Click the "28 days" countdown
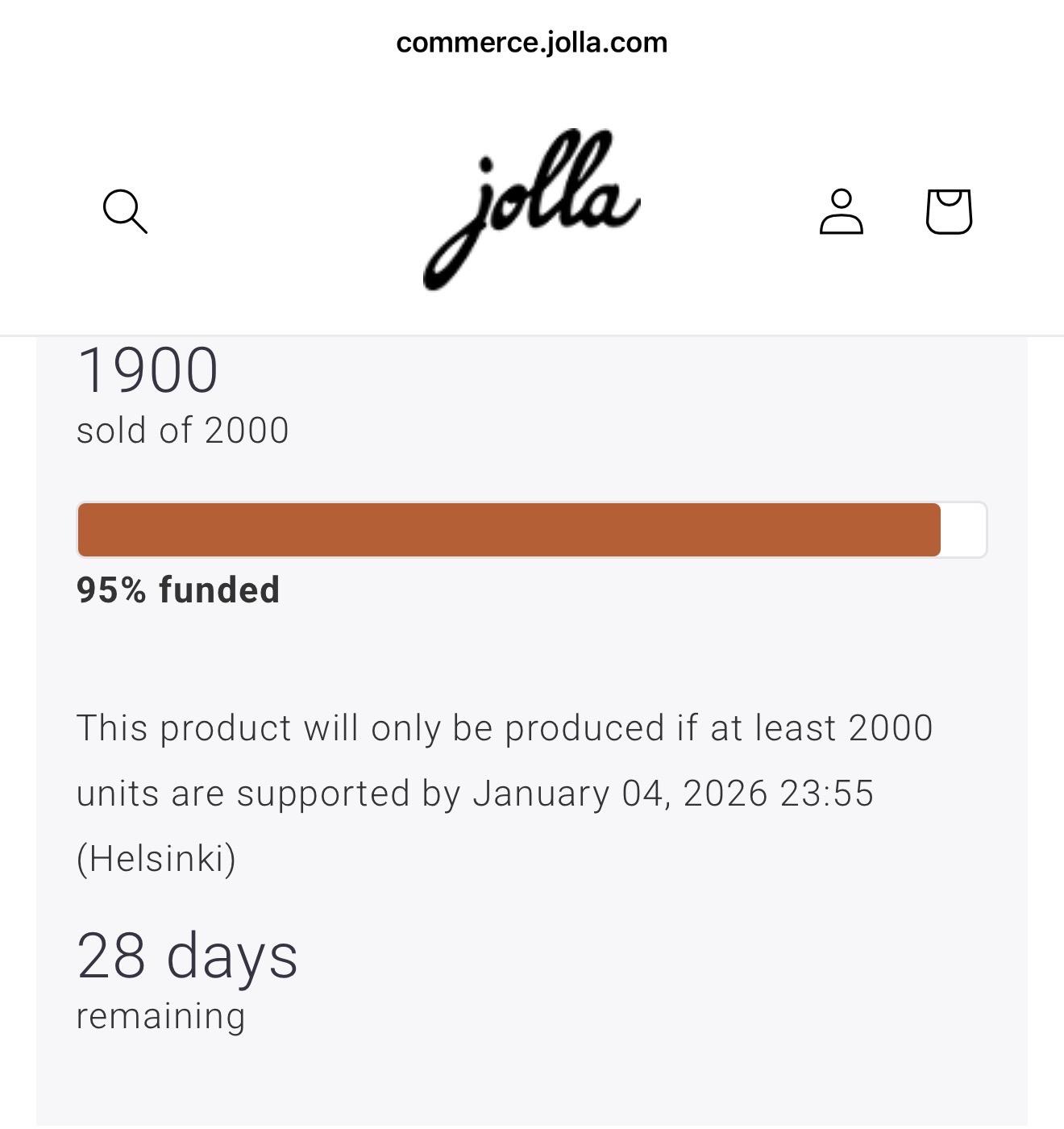This screenshot has width=1064, height=1129. point(187,956)
